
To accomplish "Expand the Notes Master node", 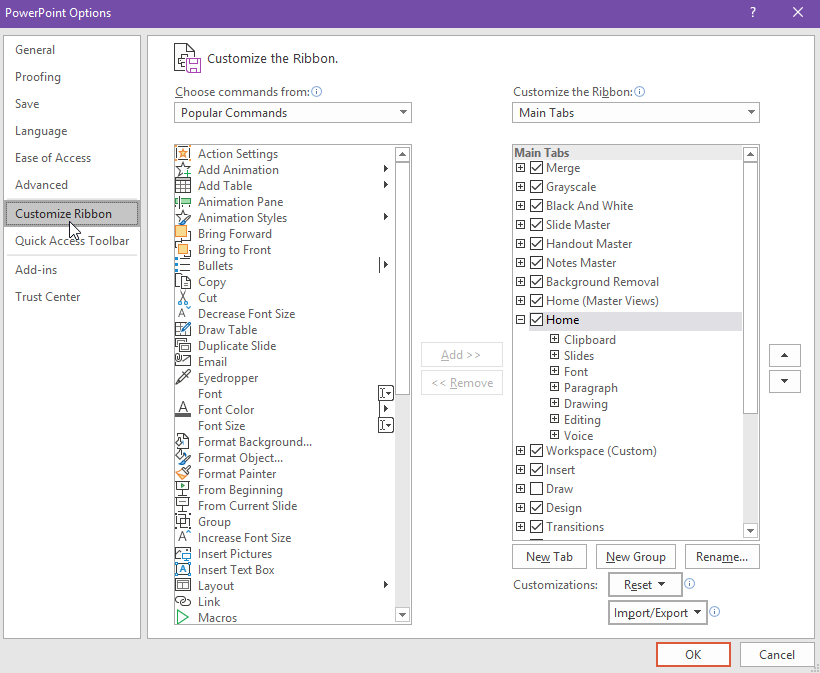I will [520, 263].
